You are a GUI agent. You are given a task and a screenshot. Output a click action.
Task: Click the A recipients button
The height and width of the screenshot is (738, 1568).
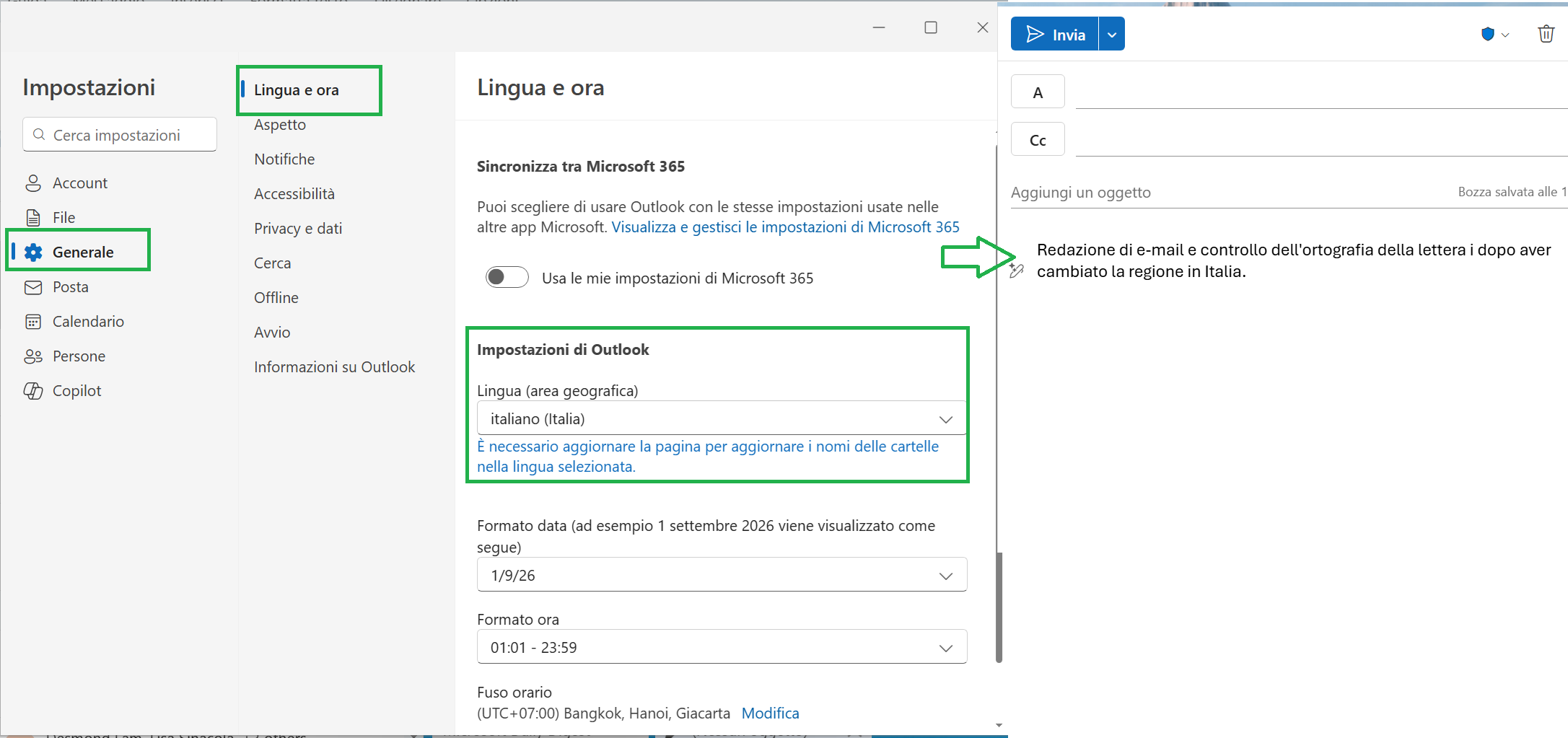(1038, 92)
